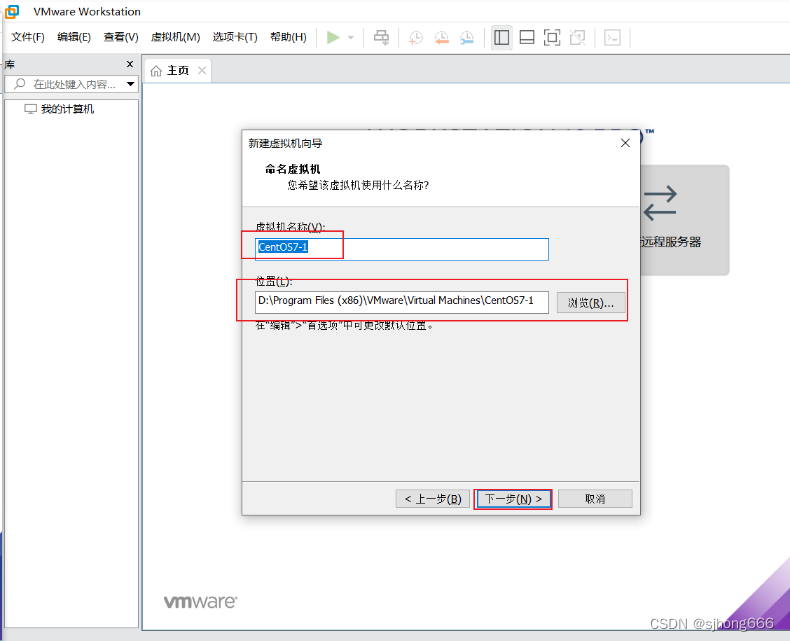The width and height of the screenshot is (790, 641).
Task: Switch to the 主页 tab
Action: (x=178, y=71)
